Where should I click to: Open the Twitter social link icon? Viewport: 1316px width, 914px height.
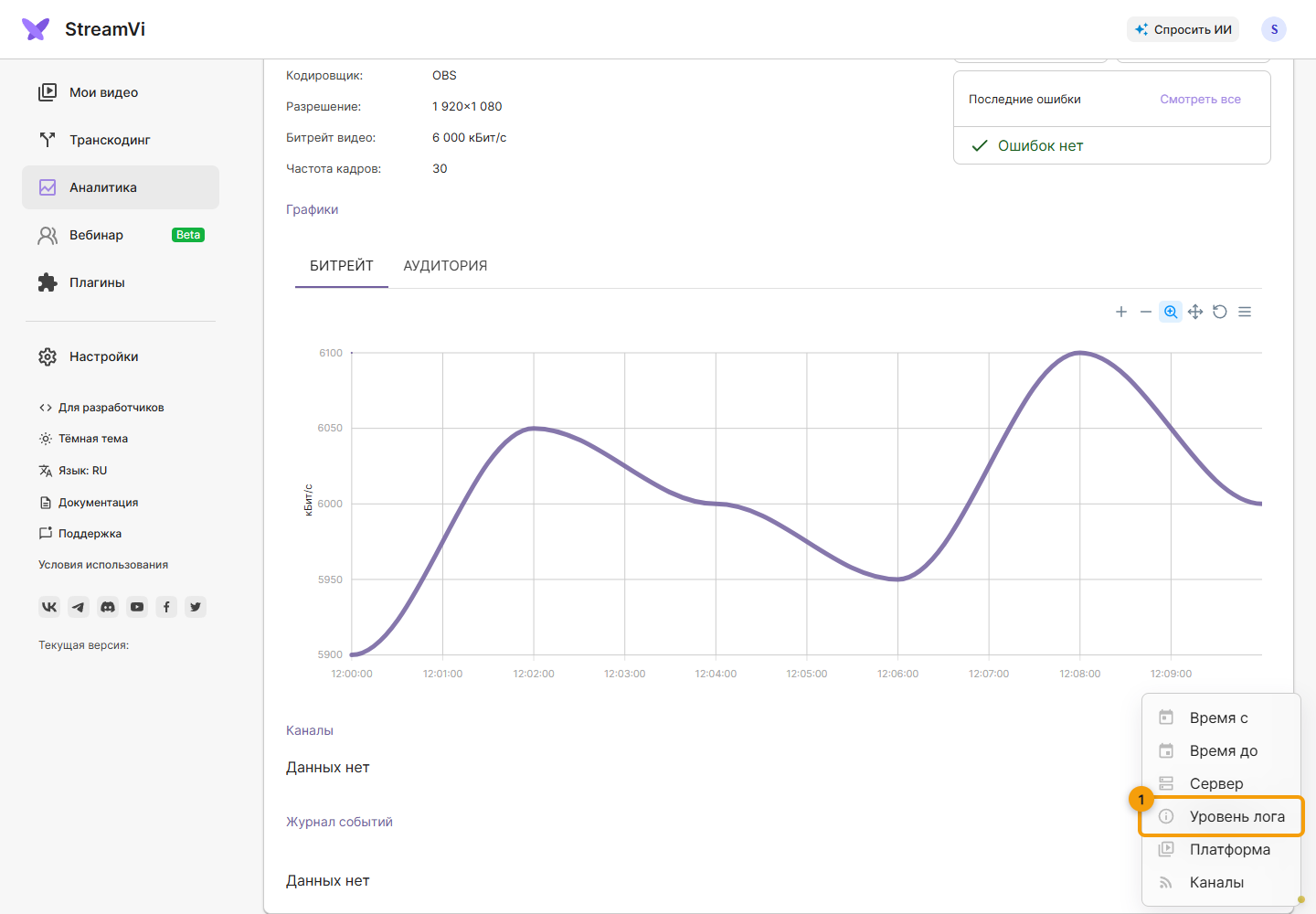196,607
